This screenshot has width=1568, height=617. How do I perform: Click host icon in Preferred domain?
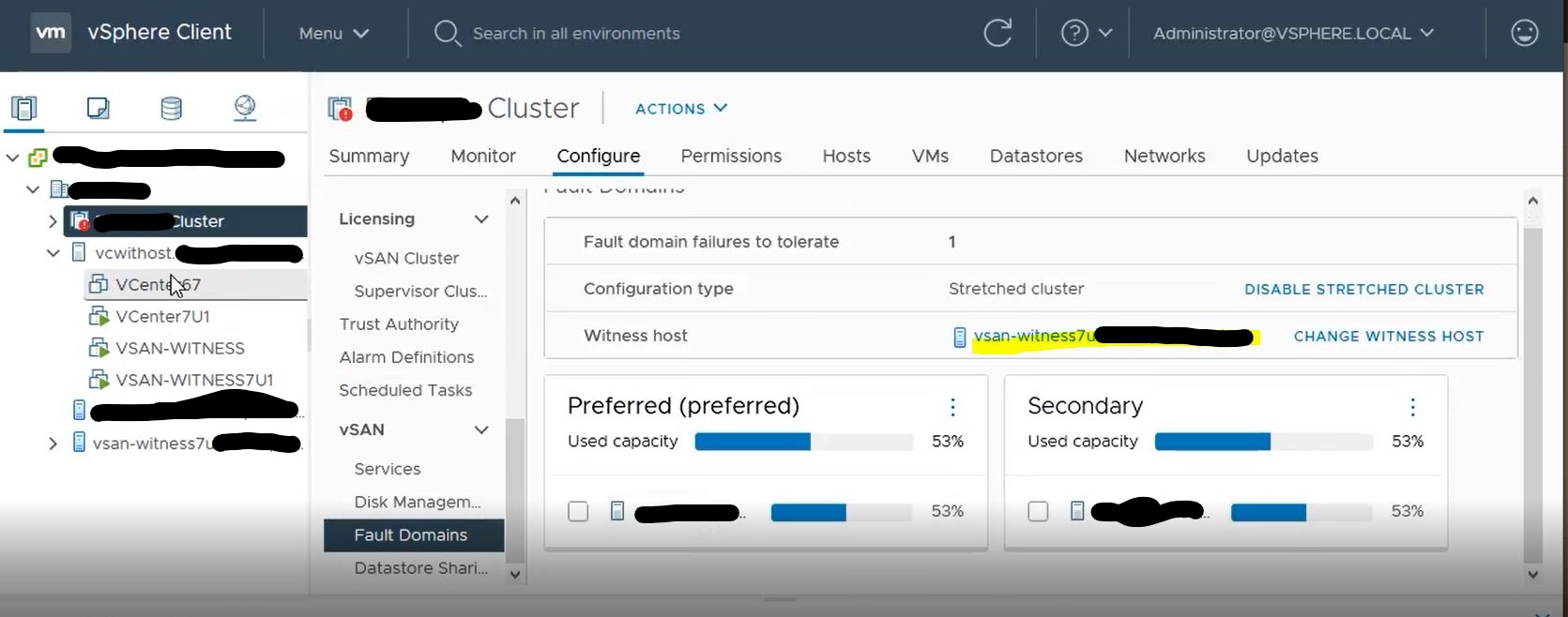(x=617, y=511)
